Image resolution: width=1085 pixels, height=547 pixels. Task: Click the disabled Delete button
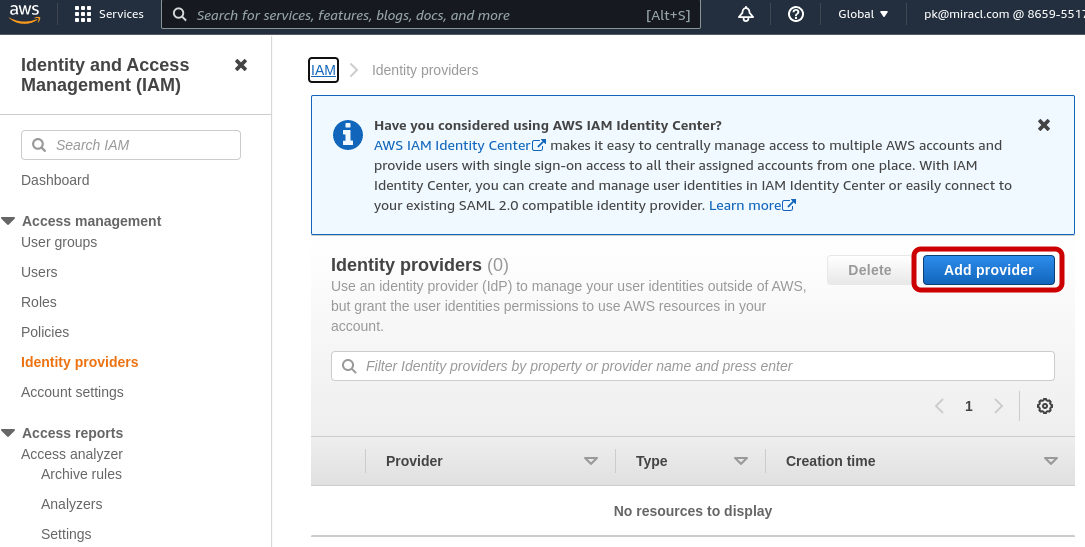coord(870,270)
